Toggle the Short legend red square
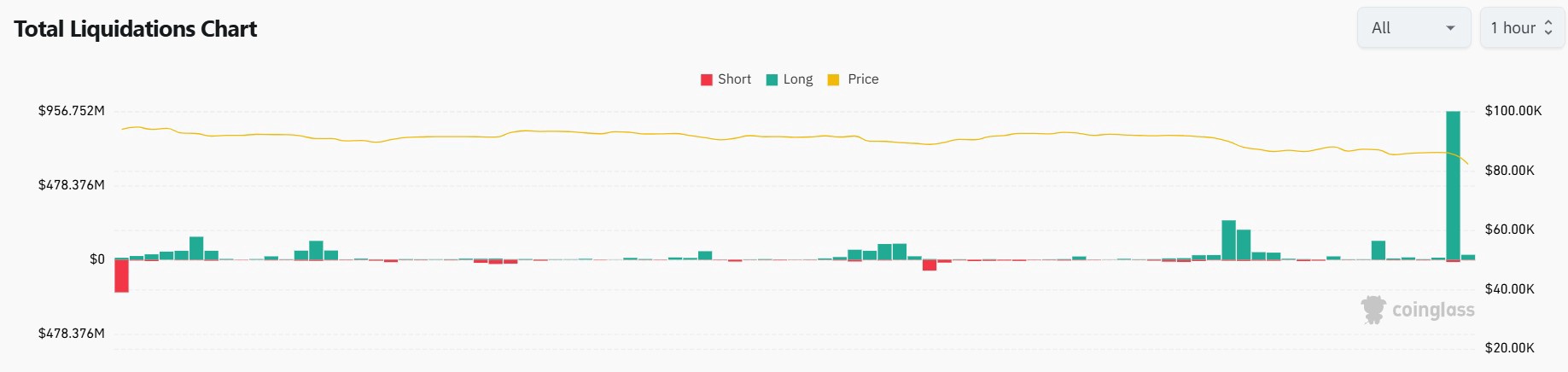The image size is (1568, 372). click(706, 79)
